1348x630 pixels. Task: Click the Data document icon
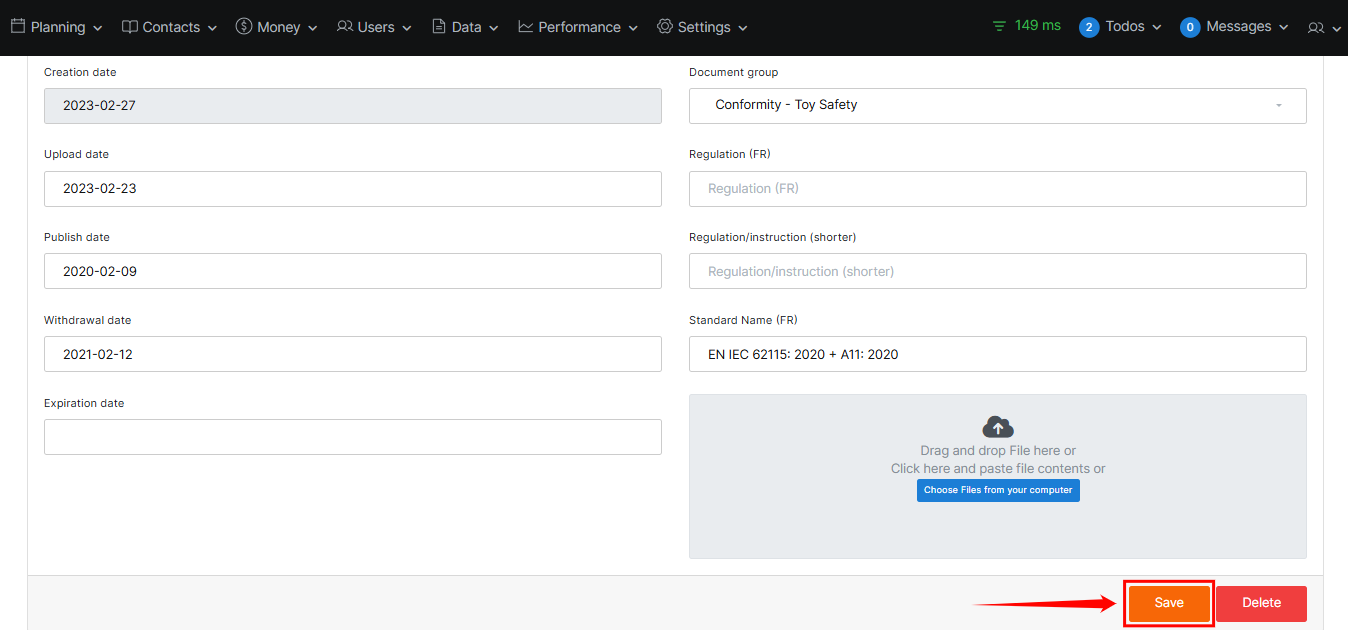(x=439, y=27)
